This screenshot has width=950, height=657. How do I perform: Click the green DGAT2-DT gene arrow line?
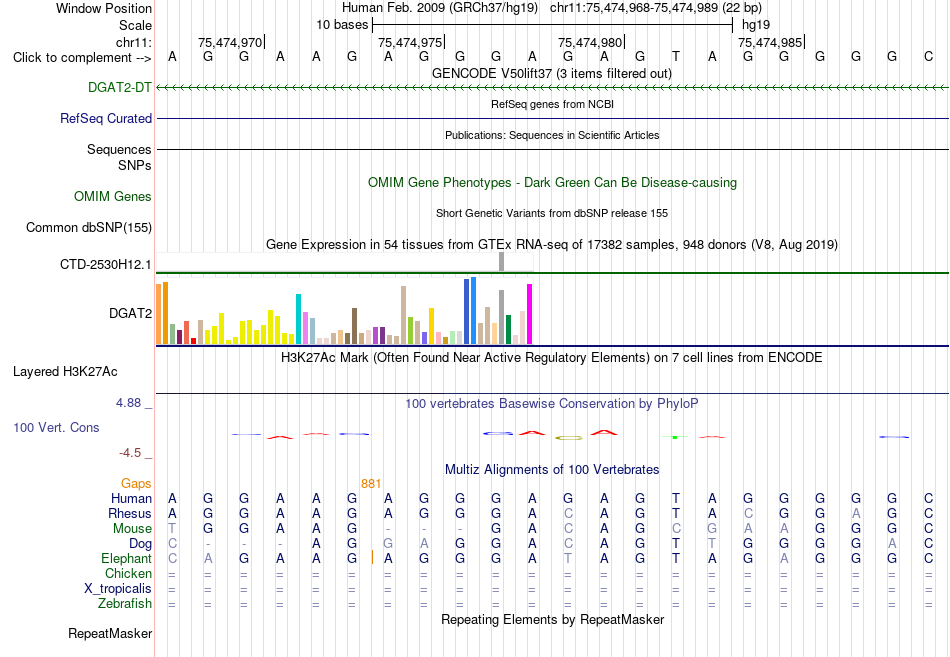point(552,88)
